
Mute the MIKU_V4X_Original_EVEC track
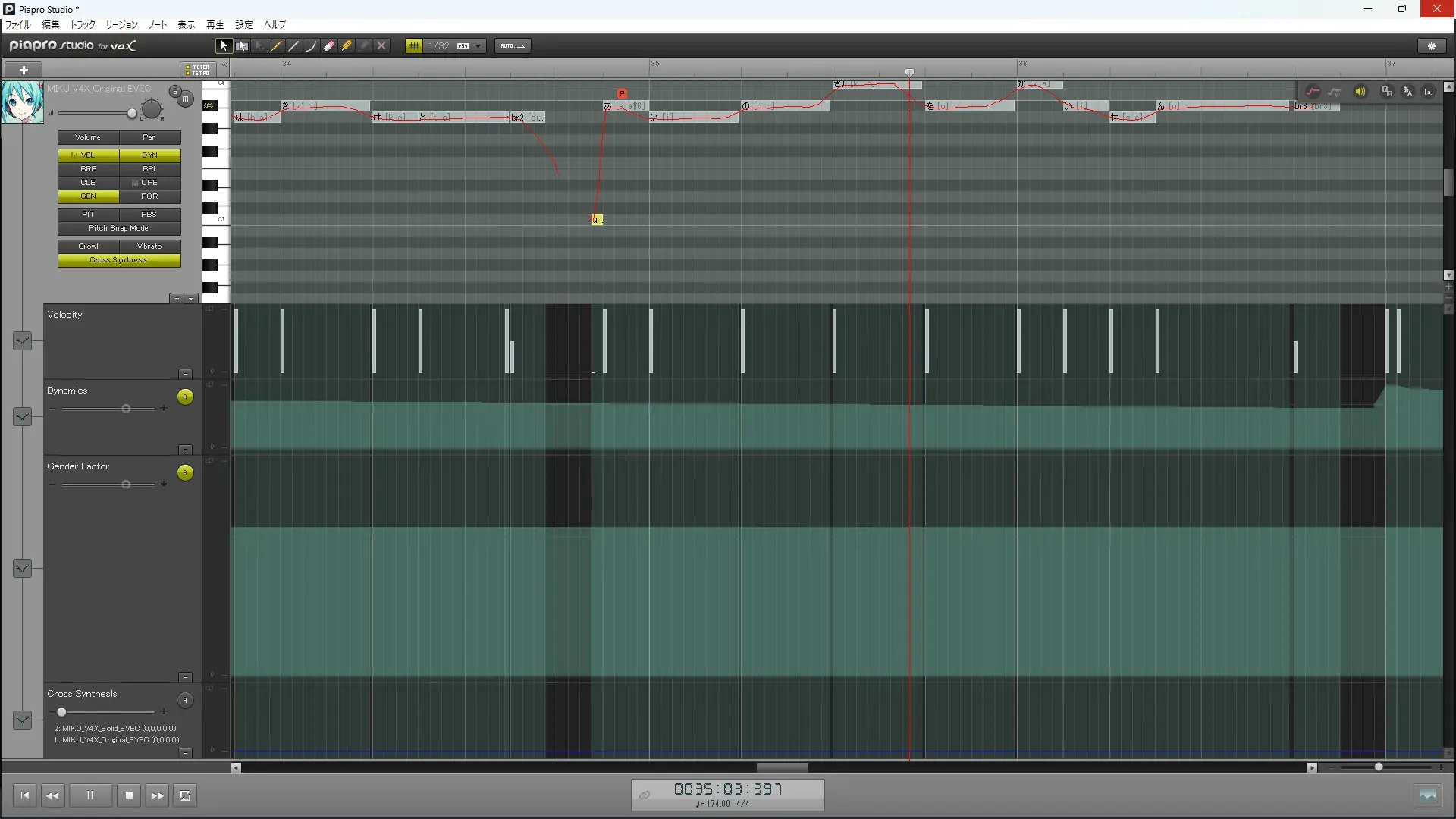tap(185, 99)
